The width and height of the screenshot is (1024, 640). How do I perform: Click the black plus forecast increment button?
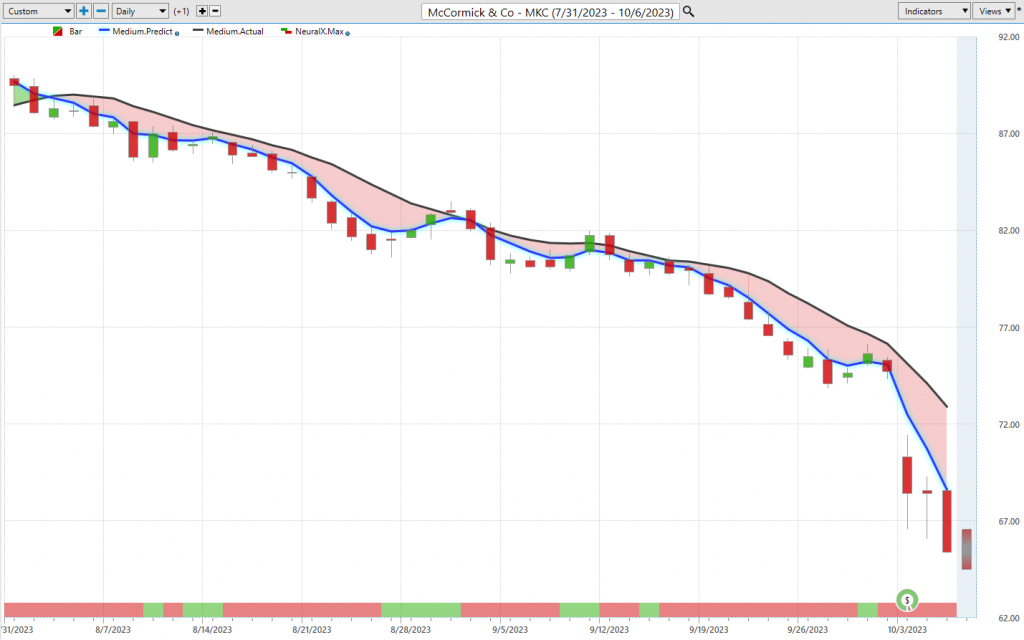pos(202,11)
